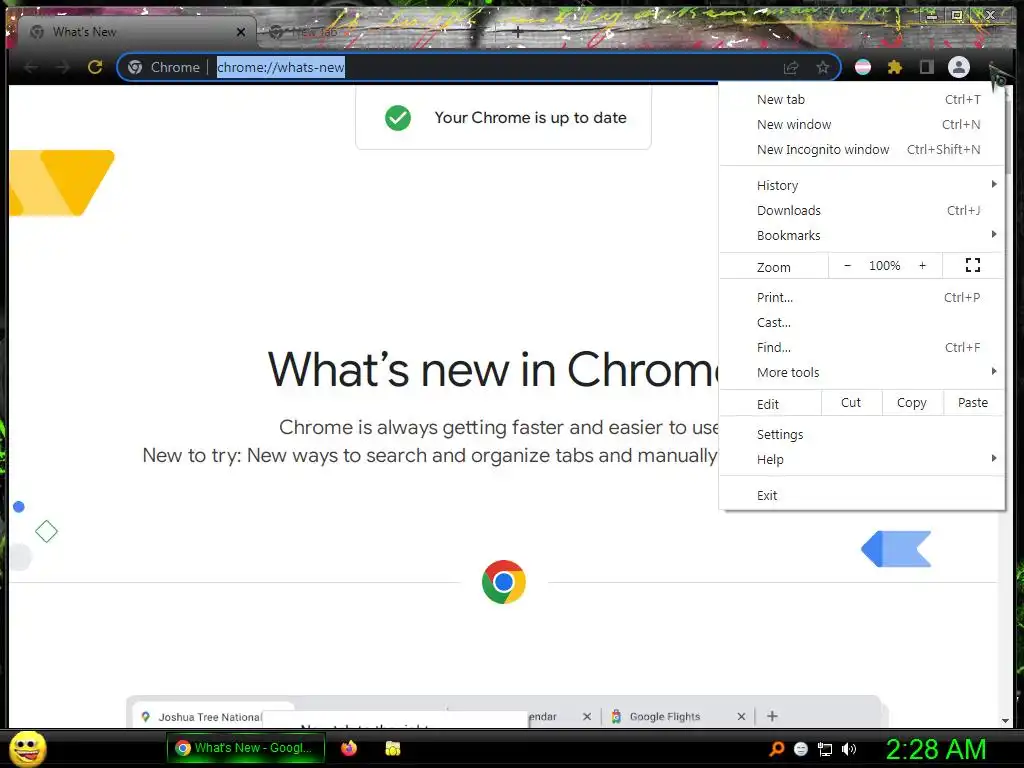The width and height of the screenshot is (1024, 768).
Task: Open the Extensions puzzle piece icon
Action: click(x=895, y=67)
